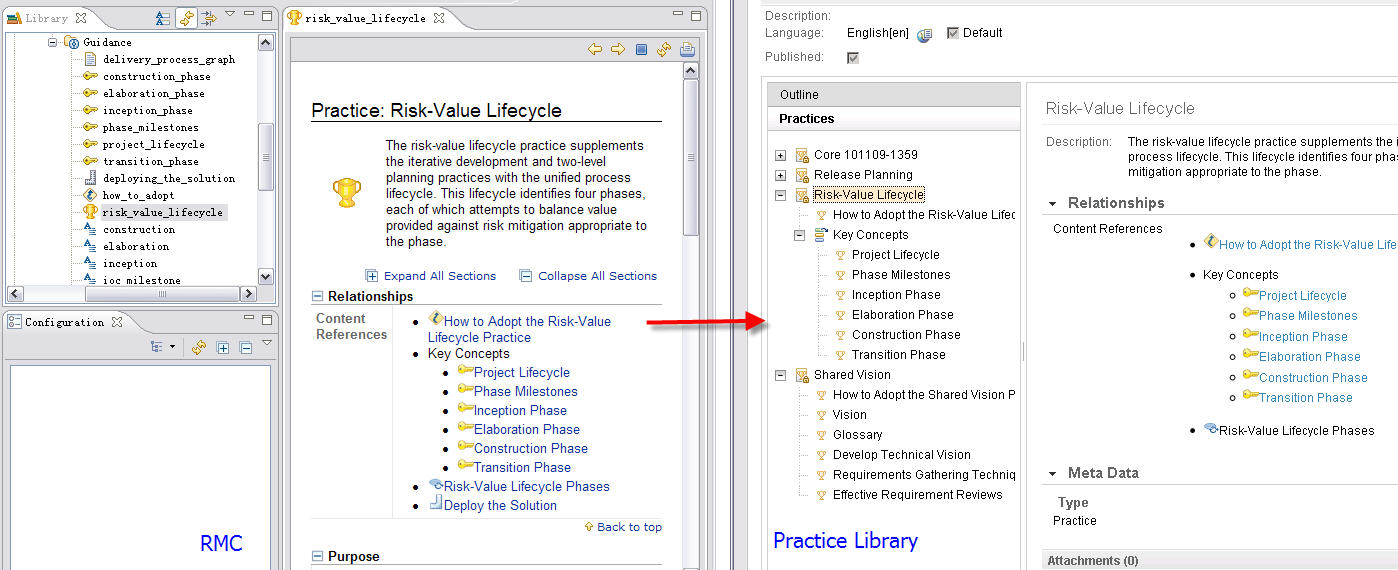Collapse Relationships section in Practice Library pane
This screenshot has height=570, width=1398.
pos(1053,203)
